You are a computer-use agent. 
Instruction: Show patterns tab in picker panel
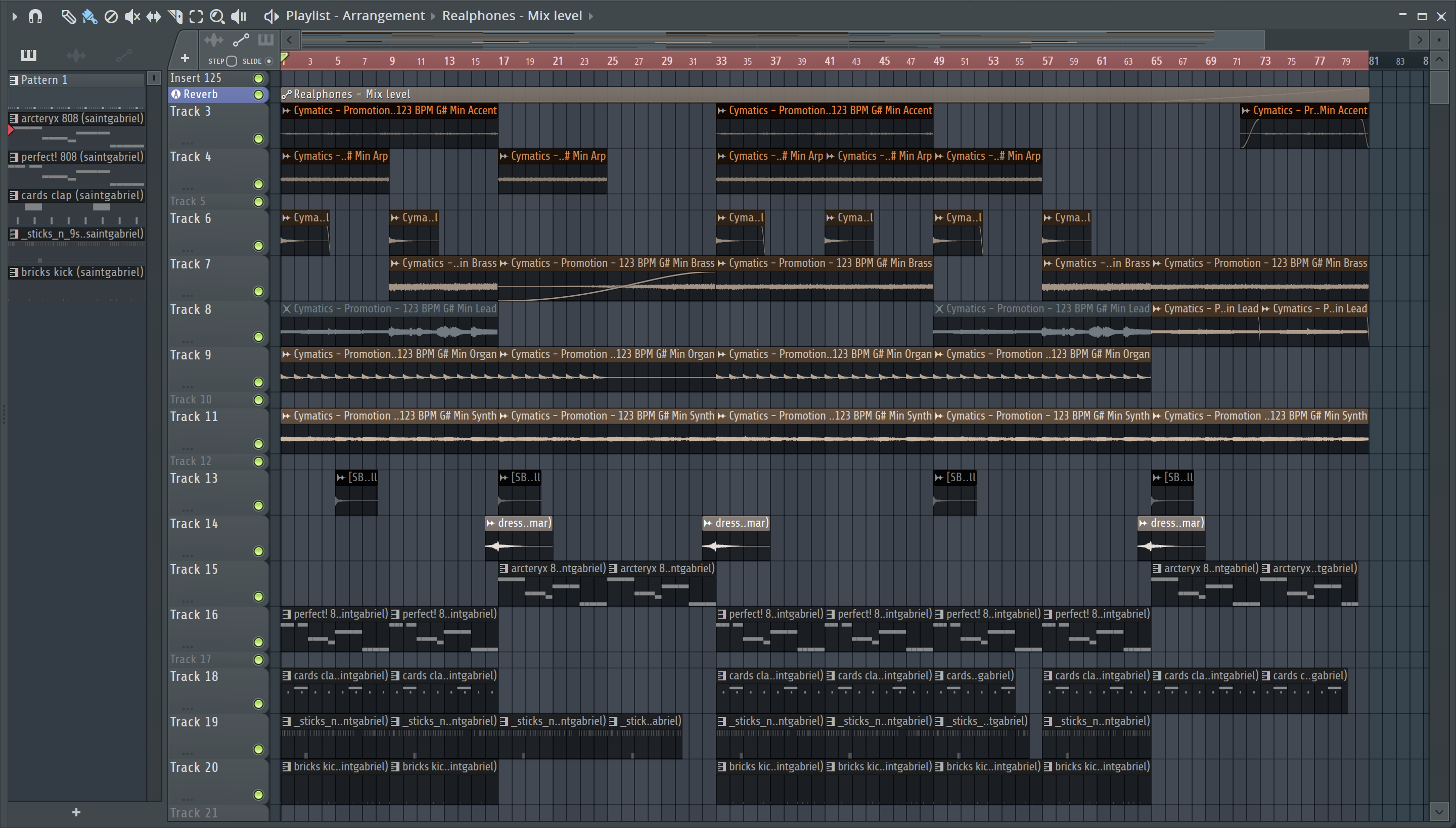tap(28, 55)
